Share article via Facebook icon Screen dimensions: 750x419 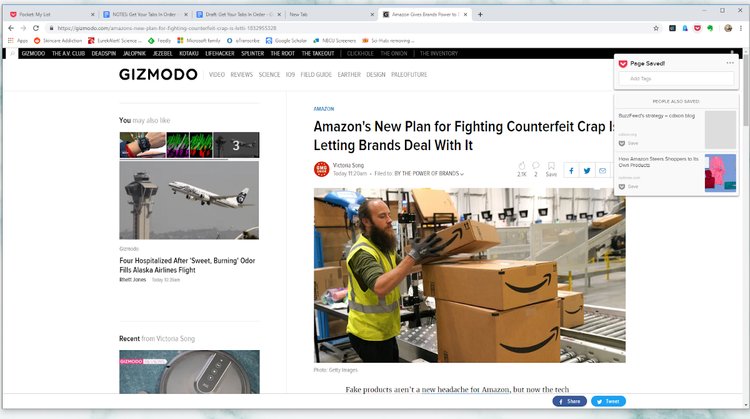571,171
